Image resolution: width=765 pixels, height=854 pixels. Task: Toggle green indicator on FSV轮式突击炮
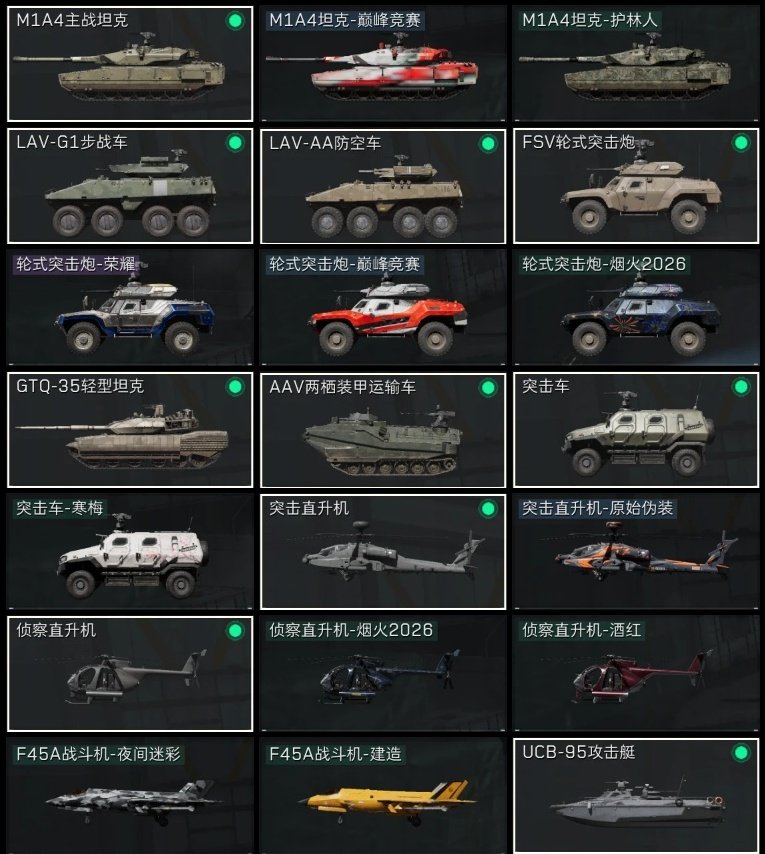(x=741, y=143)
